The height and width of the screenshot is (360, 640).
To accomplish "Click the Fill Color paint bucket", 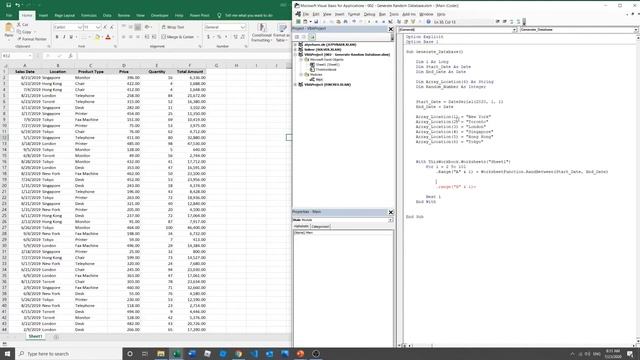I will 97,37.
